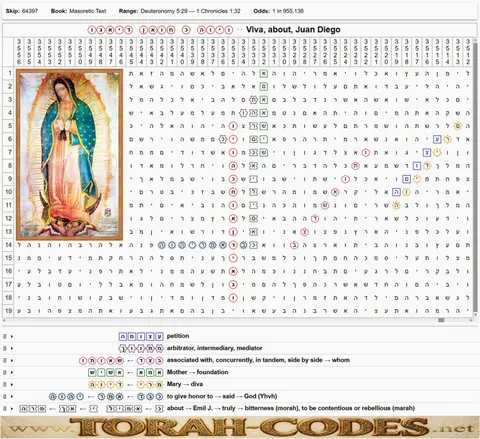480x439 pixels.
Task: Grab the drag handle of the Mary row
Action: (x=5, y=384)
